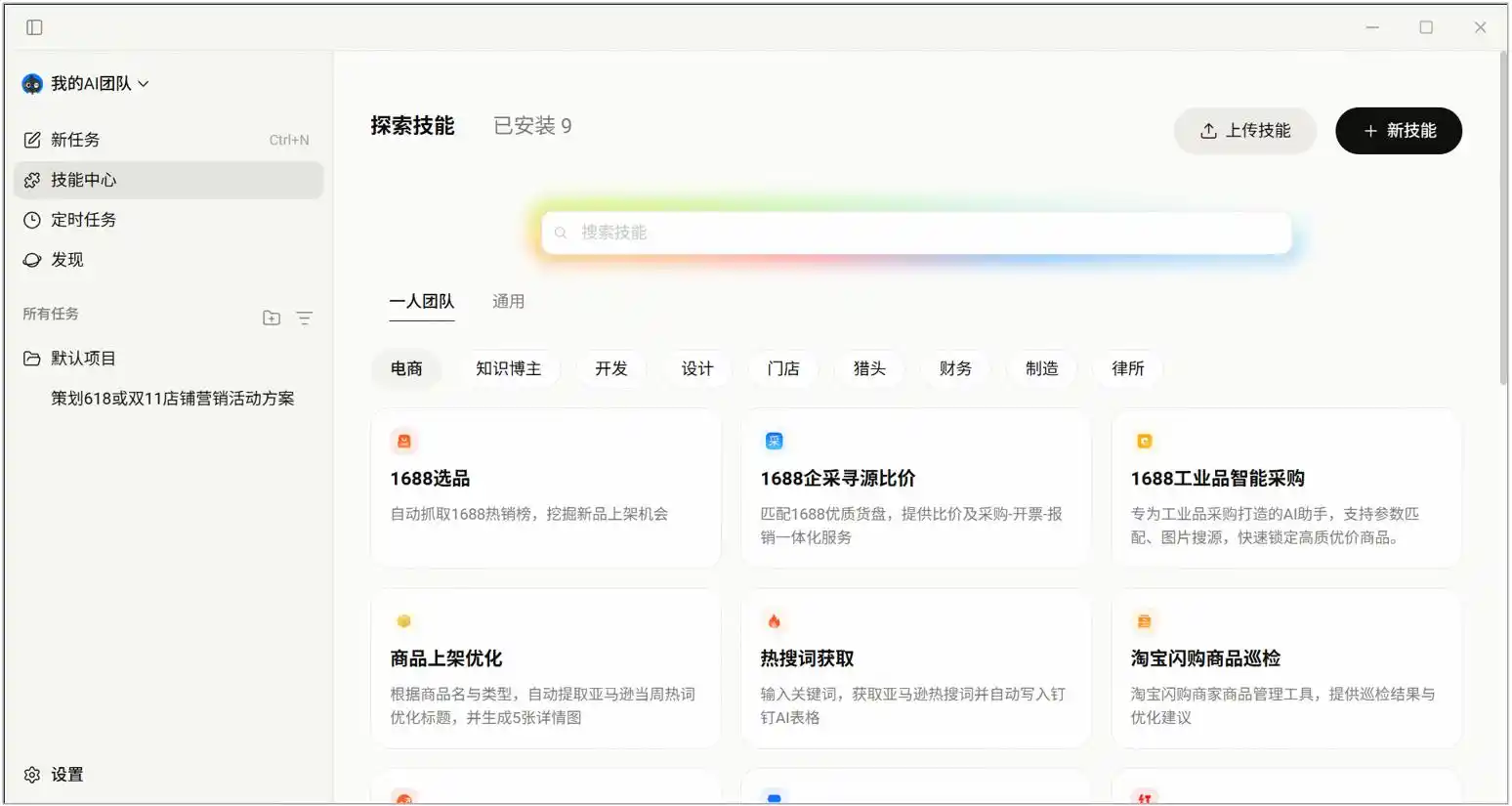Select the 通用 tab
Viewport: 1512px width, 806px height.
(x=508, y=302)
